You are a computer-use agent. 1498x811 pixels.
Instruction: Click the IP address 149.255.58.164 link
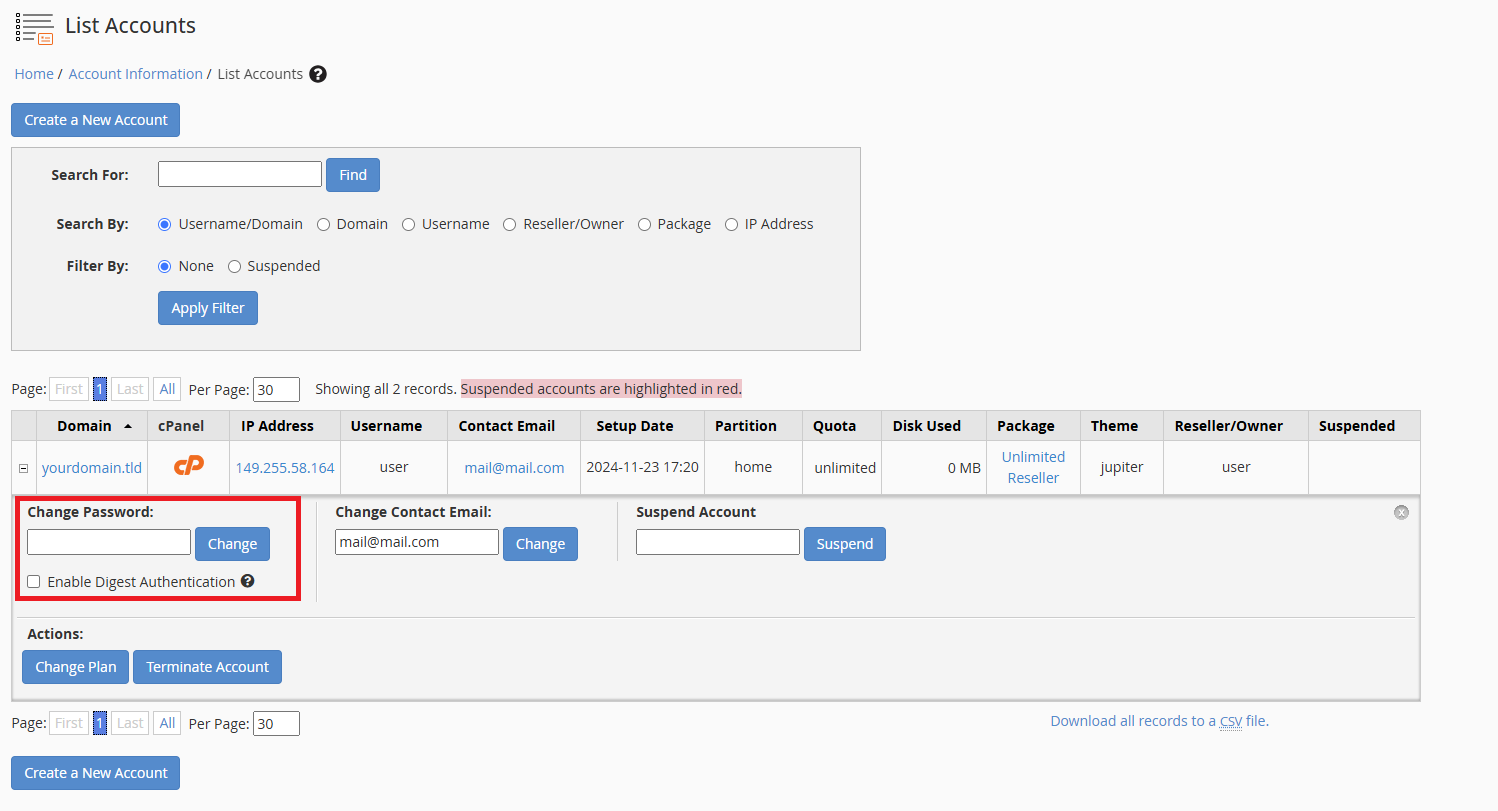click(x=285, y=467)
